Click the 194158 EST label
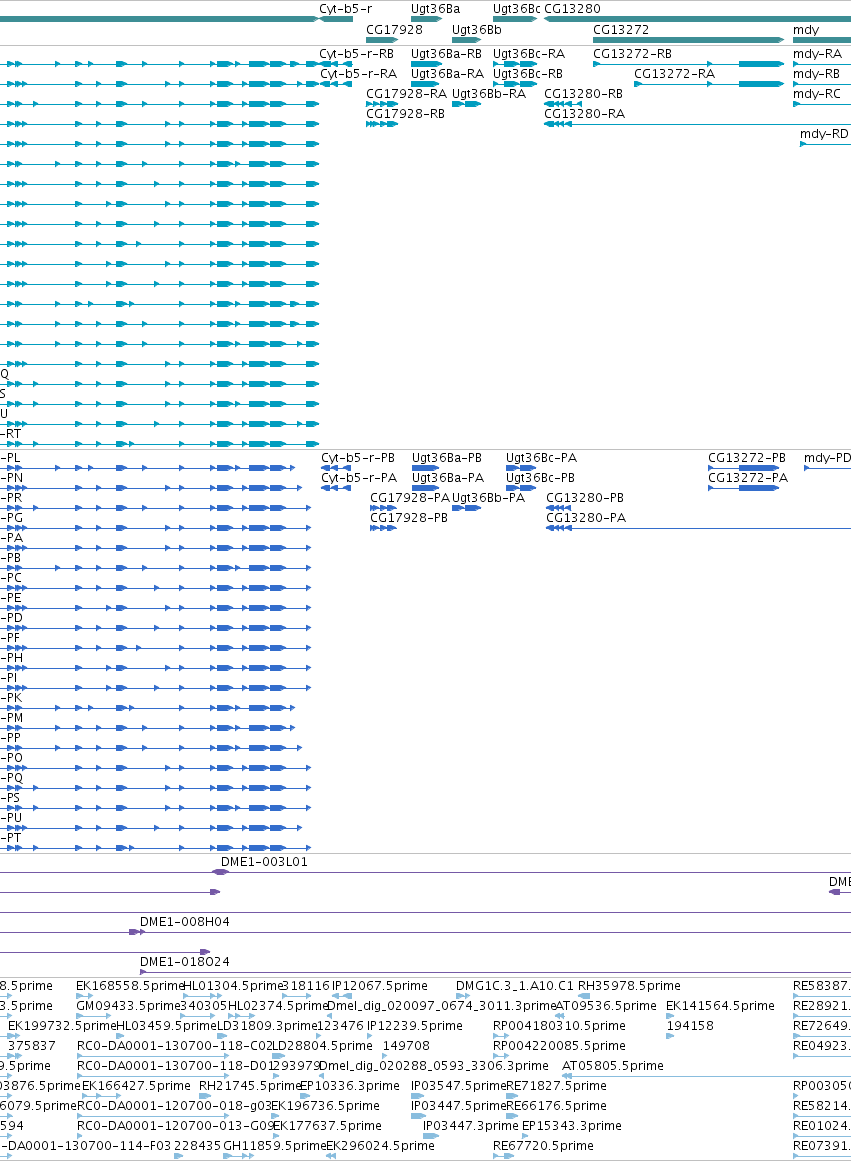The width and height of the screenshot is (851, 1161). pos(690,1026)
